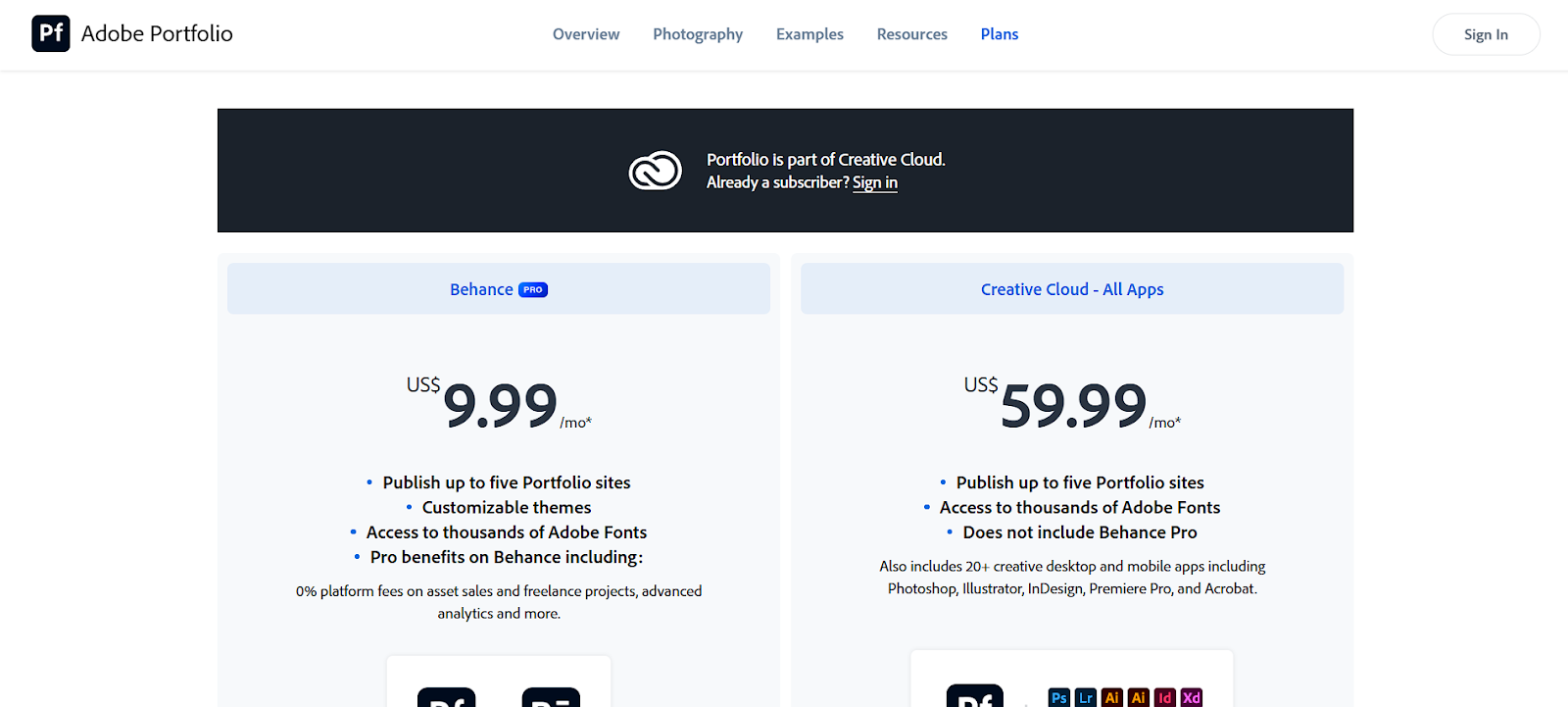
Task: Click the Sign In button
Action: (x=1486, y=34)
